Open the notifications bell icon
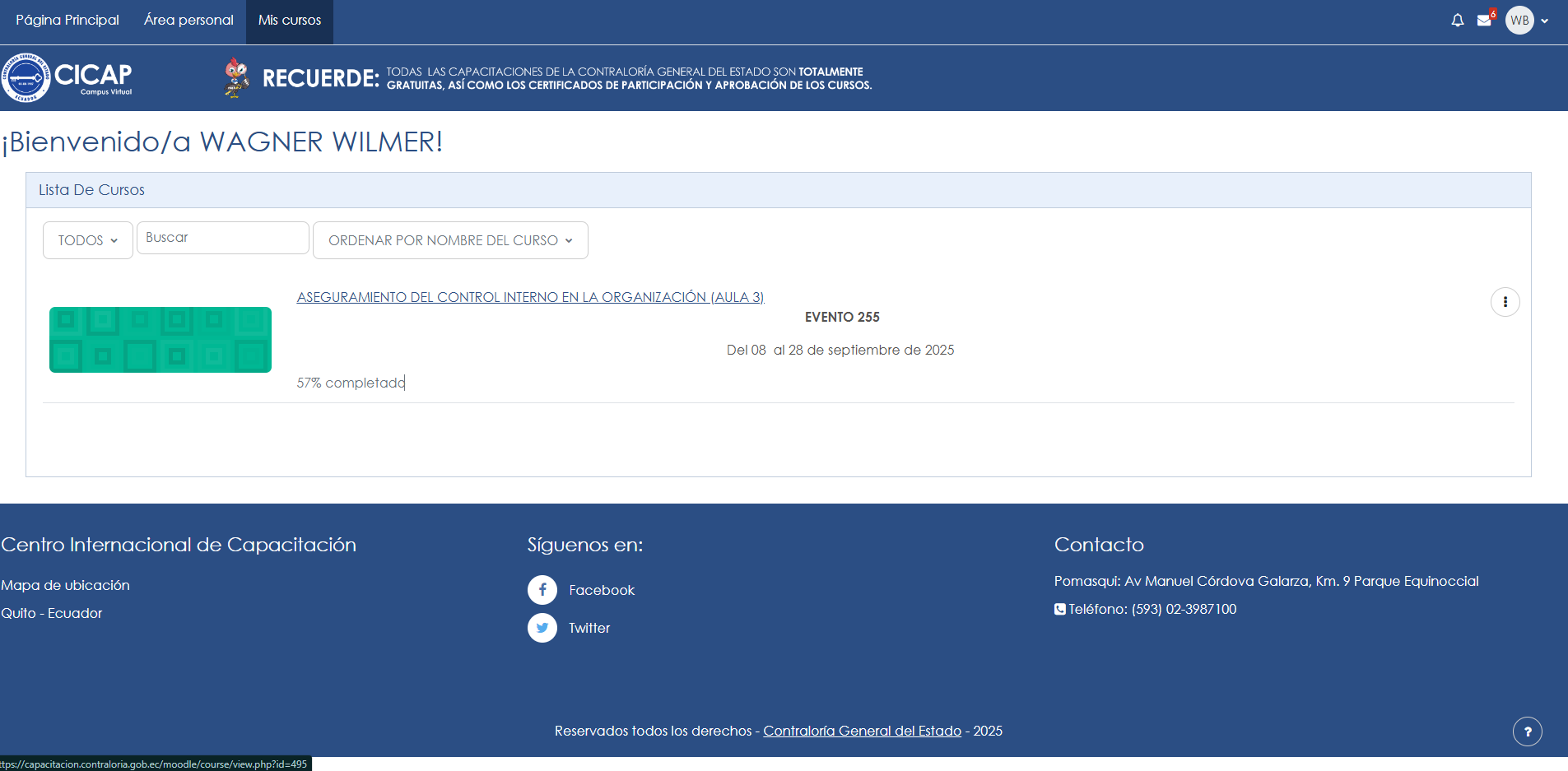The width and height of the screenshot is (1568, 771). (x=1457, y=21)
